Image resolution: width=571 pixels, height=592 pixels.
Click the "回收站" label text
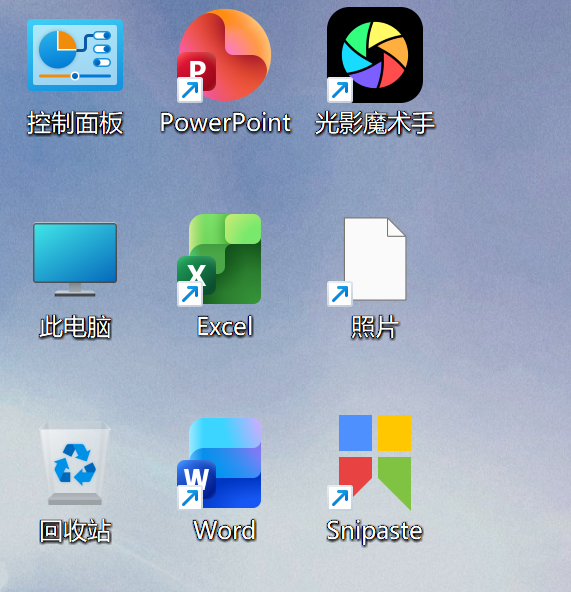point(75,531)
